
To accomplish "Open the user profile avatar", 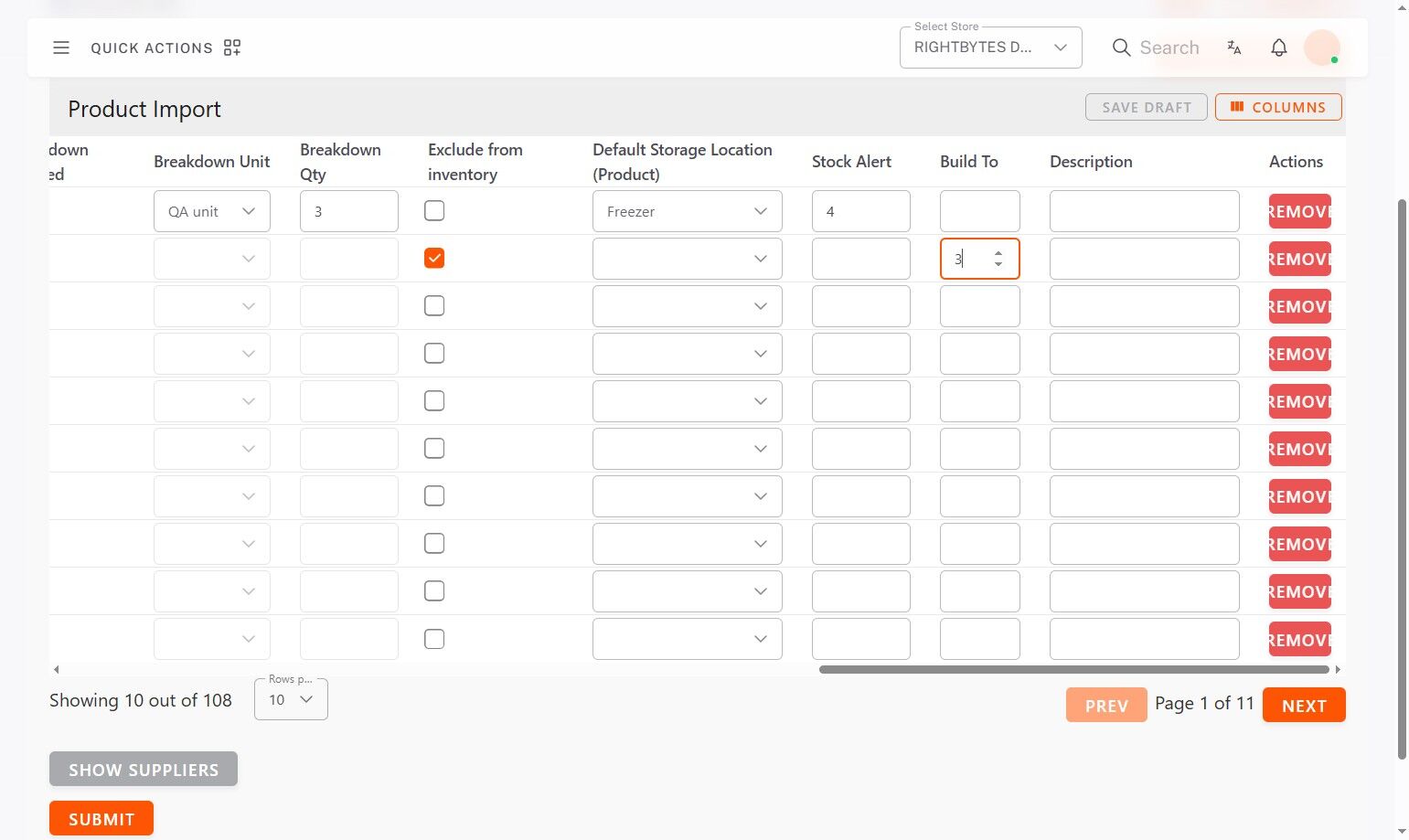I will point(1321,48).
